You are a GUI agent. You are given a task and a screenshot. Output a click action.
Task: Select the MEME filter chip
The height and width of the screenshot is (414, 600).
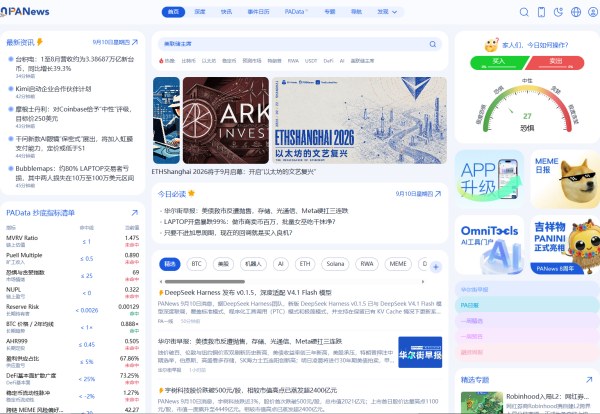(398, 264)
